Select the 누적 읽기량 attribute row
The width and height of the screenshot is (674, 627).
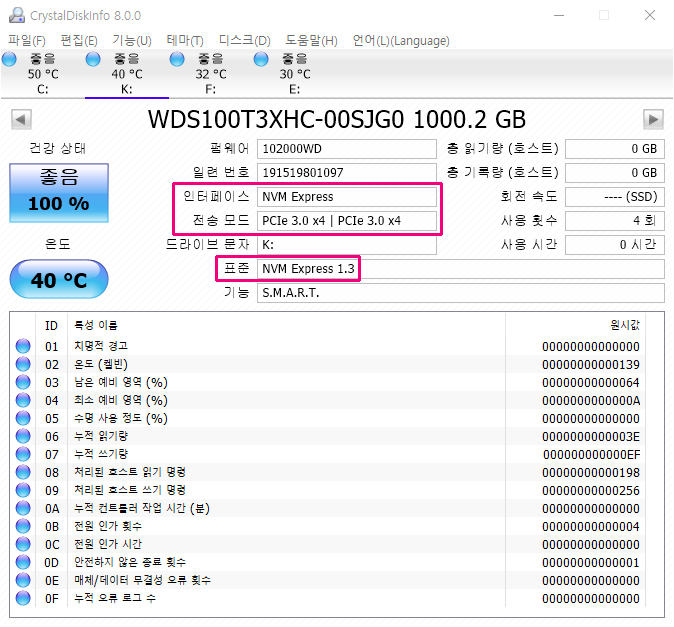[328, 436]
